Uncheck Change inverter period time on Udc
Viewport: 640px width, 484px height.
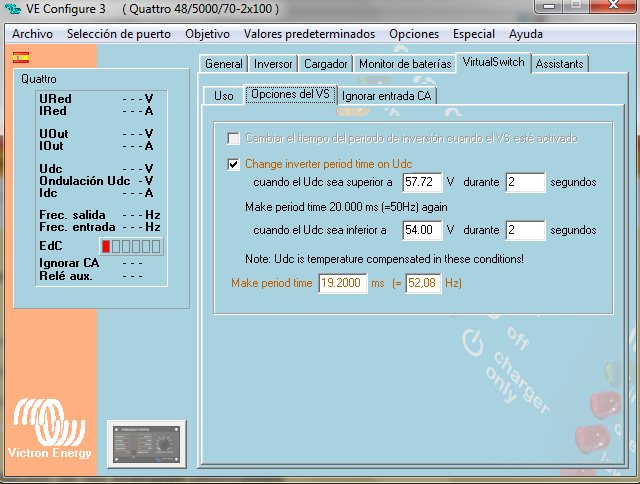233,164
